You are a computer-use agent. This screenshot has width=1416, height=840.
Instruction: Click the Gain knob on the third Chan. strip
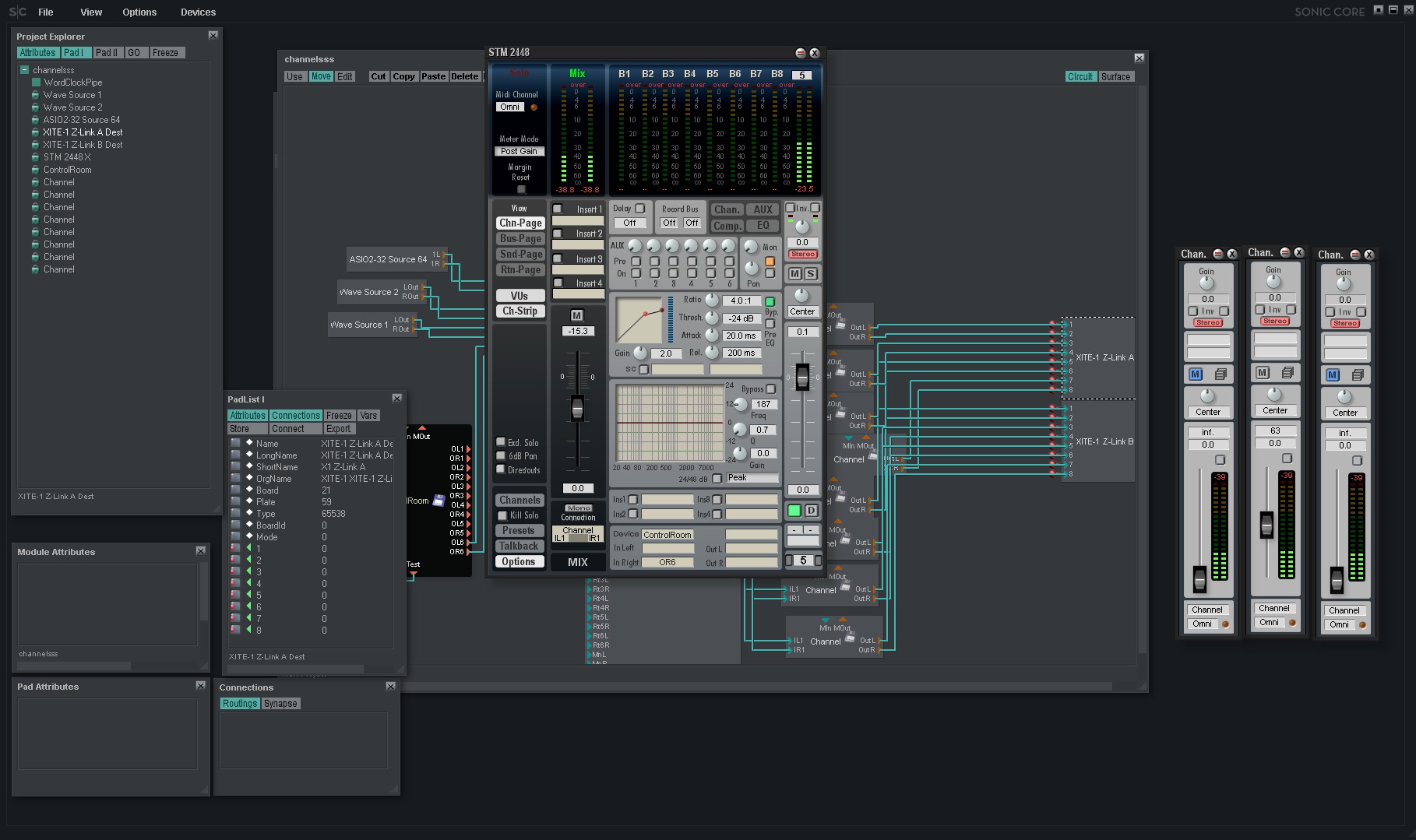pyautogui.click(x=1344, y=284)
